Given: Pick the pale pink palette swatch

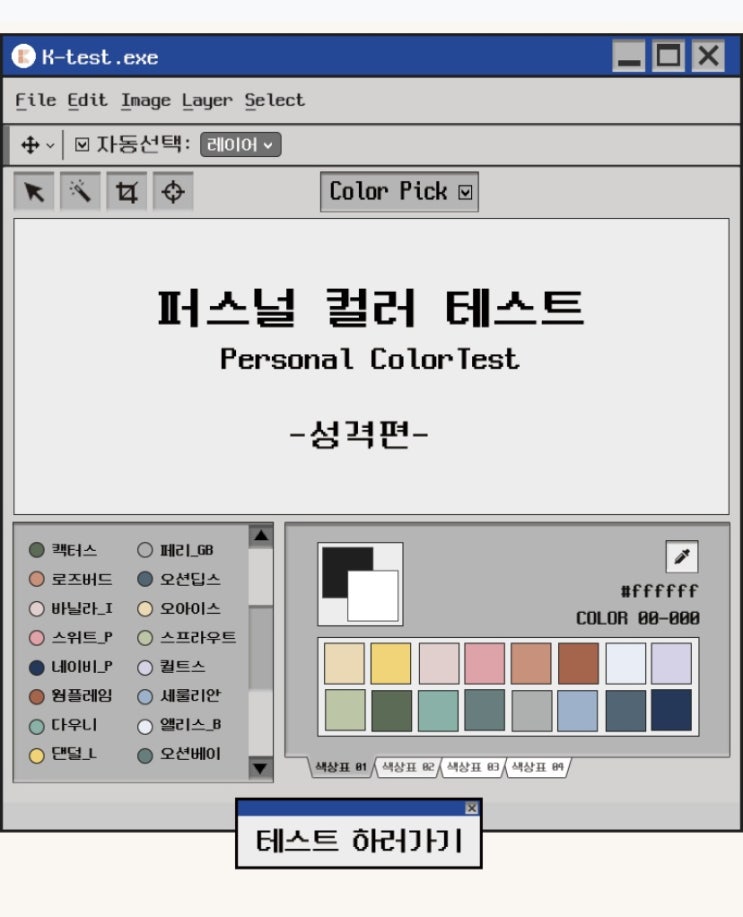Looking at the screenshot, I should pyautogui.click(x=439, y=663).
